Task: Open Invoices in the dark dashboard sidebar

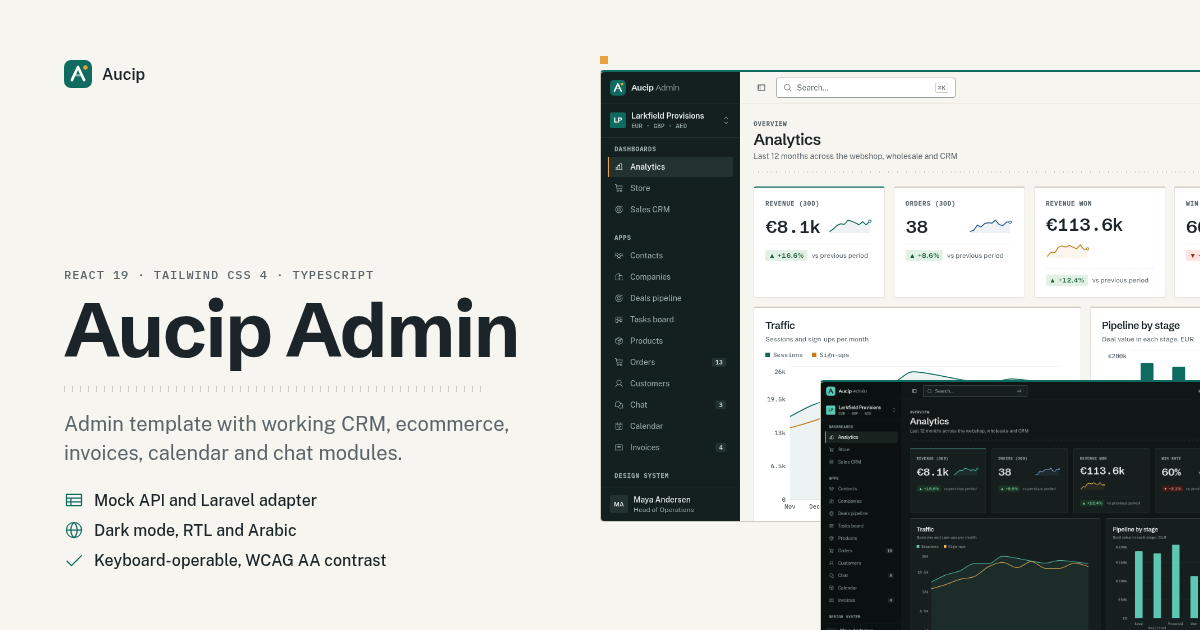Action: click(861, 600)
